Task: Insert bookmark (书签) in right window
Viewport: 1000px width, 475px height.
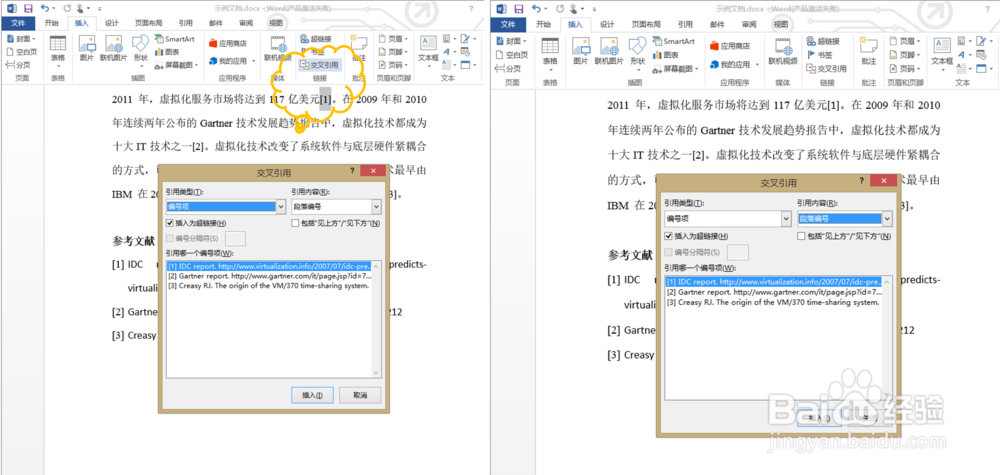Action: pyautogui.click(x=820, y=54)
